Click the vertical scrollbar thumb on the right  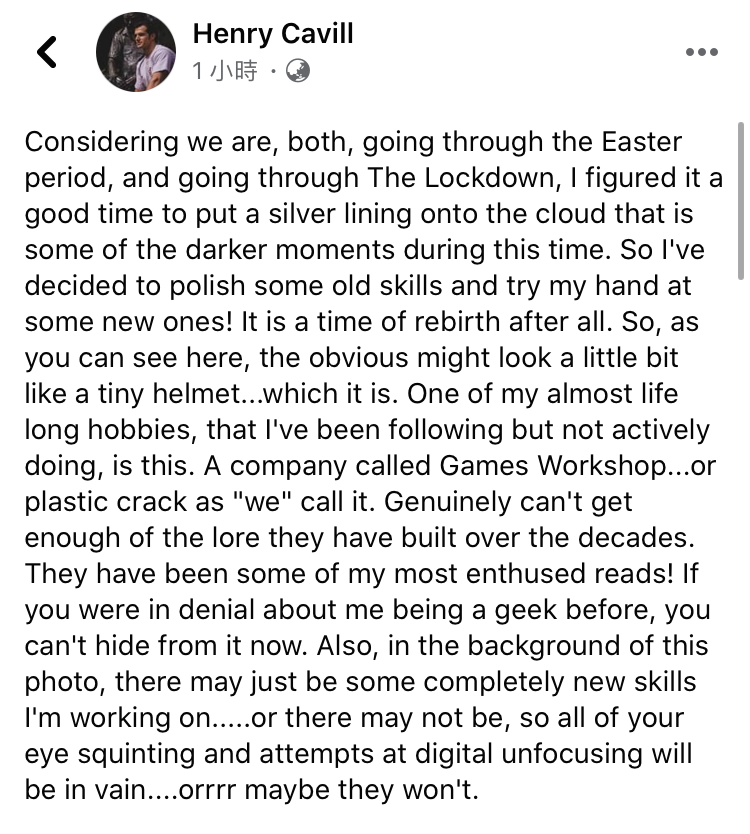tap(741, 201)
